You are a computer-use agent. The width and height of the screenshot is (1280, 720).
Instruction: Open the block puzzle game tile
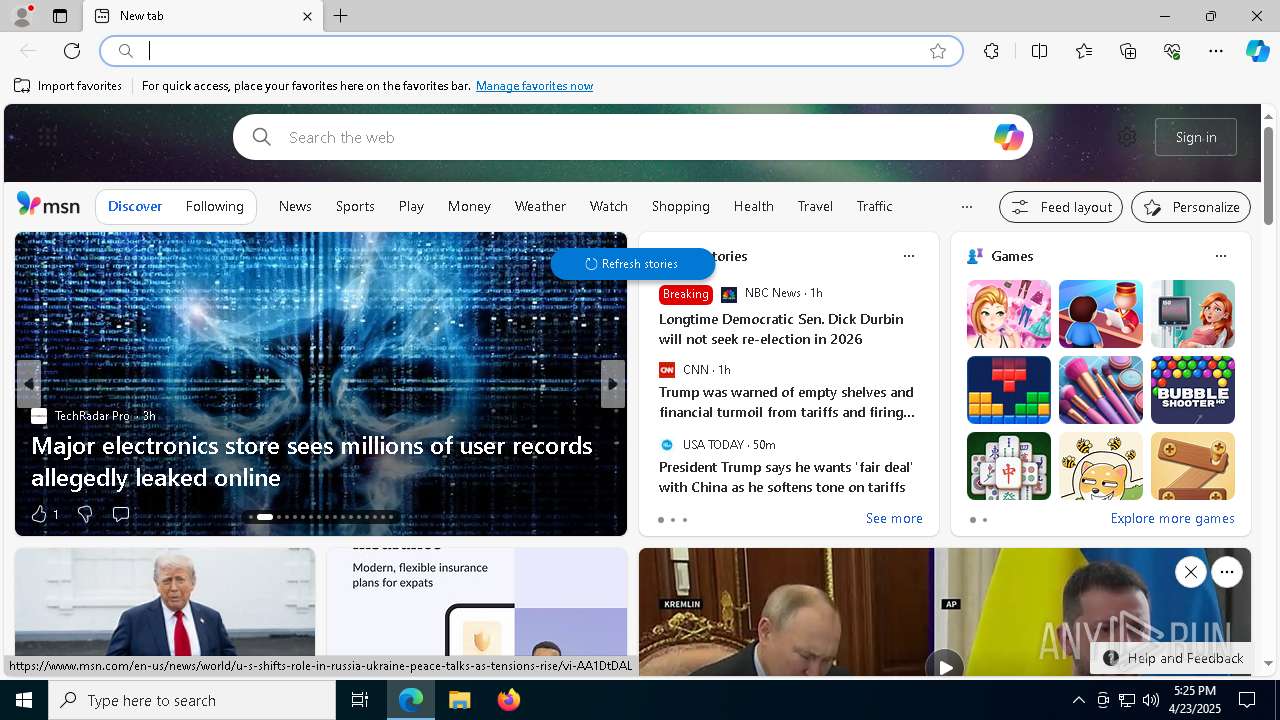pyautogui.click(x=1009, y=390)
